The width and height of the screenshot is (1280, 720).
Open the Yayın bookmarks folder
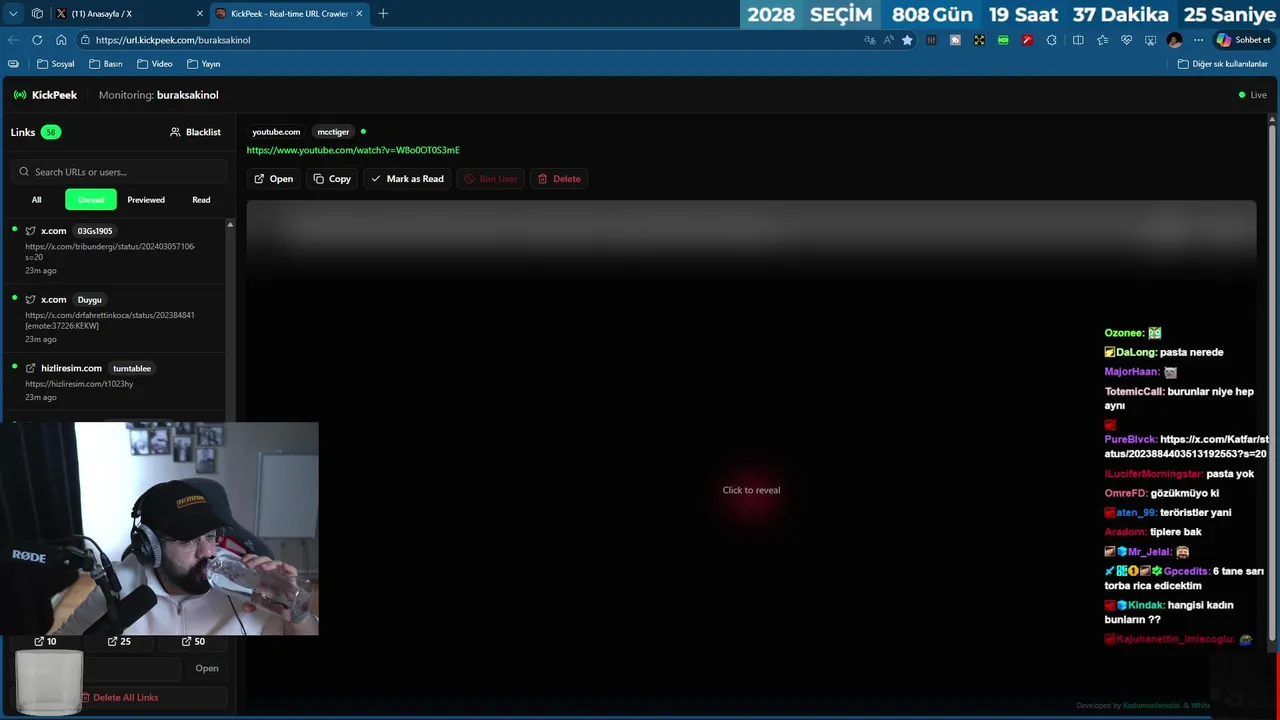click(x=204, y=64)
